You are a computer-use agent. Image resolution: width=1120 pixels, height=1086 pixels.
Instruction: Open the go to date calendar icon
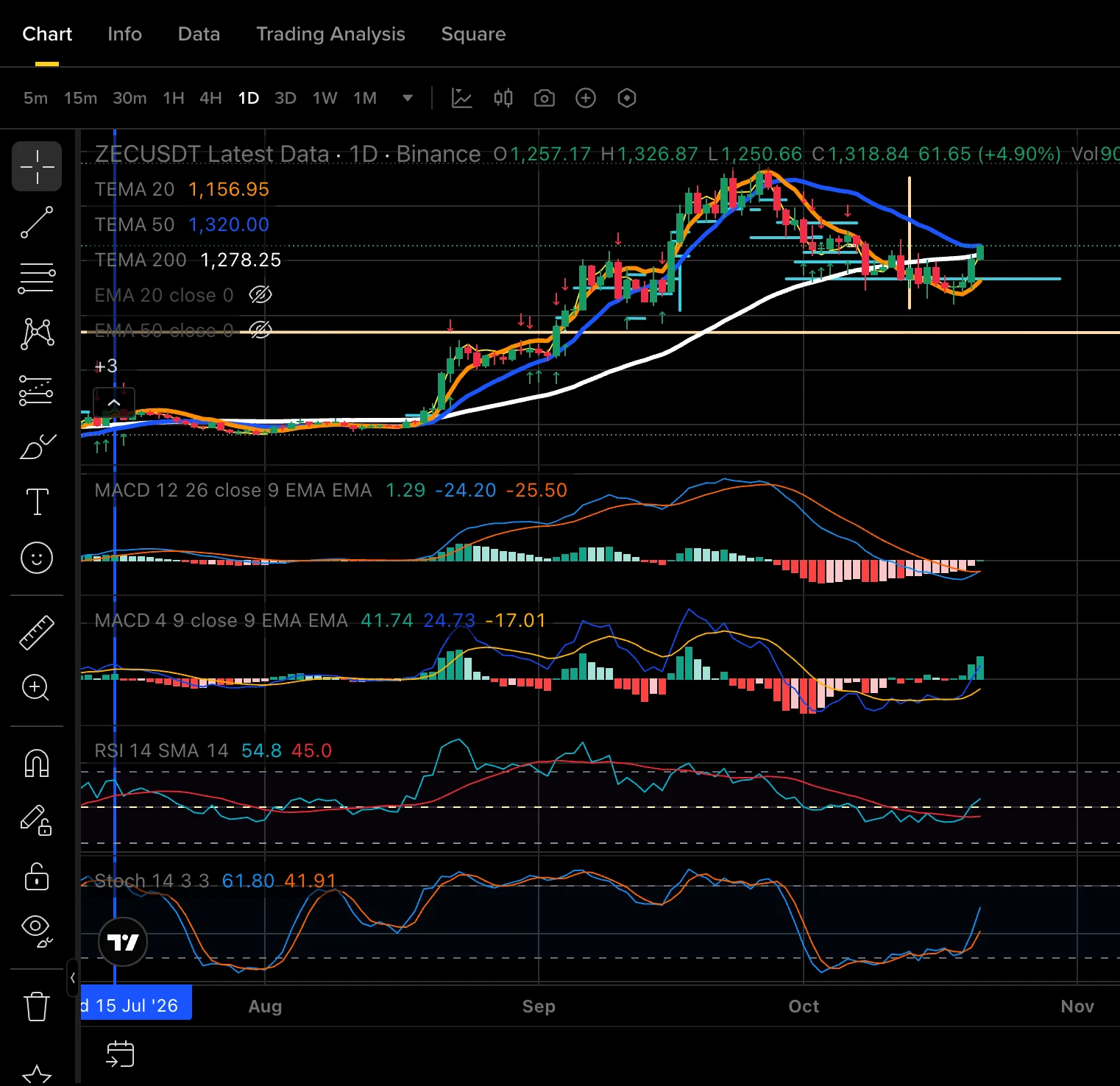[120, 1054]
